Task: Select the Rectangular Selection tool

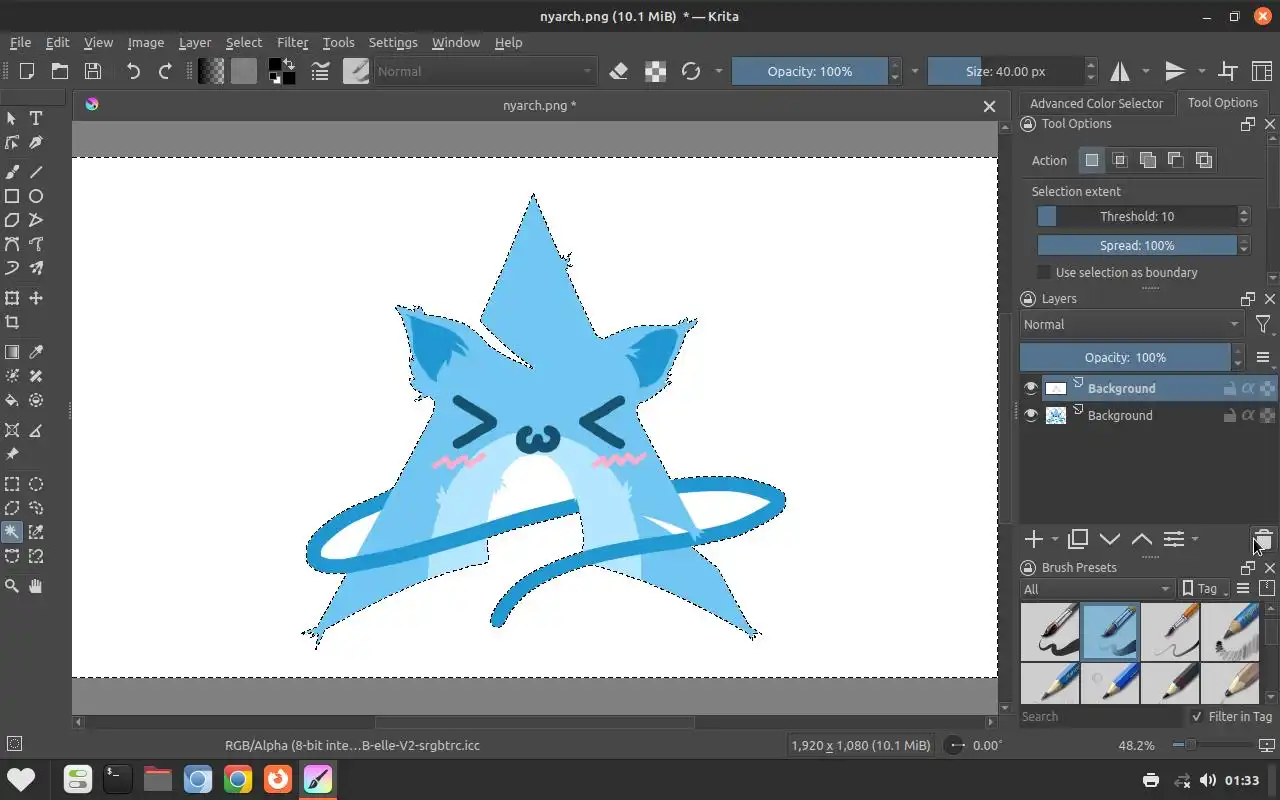Action: 12,484
